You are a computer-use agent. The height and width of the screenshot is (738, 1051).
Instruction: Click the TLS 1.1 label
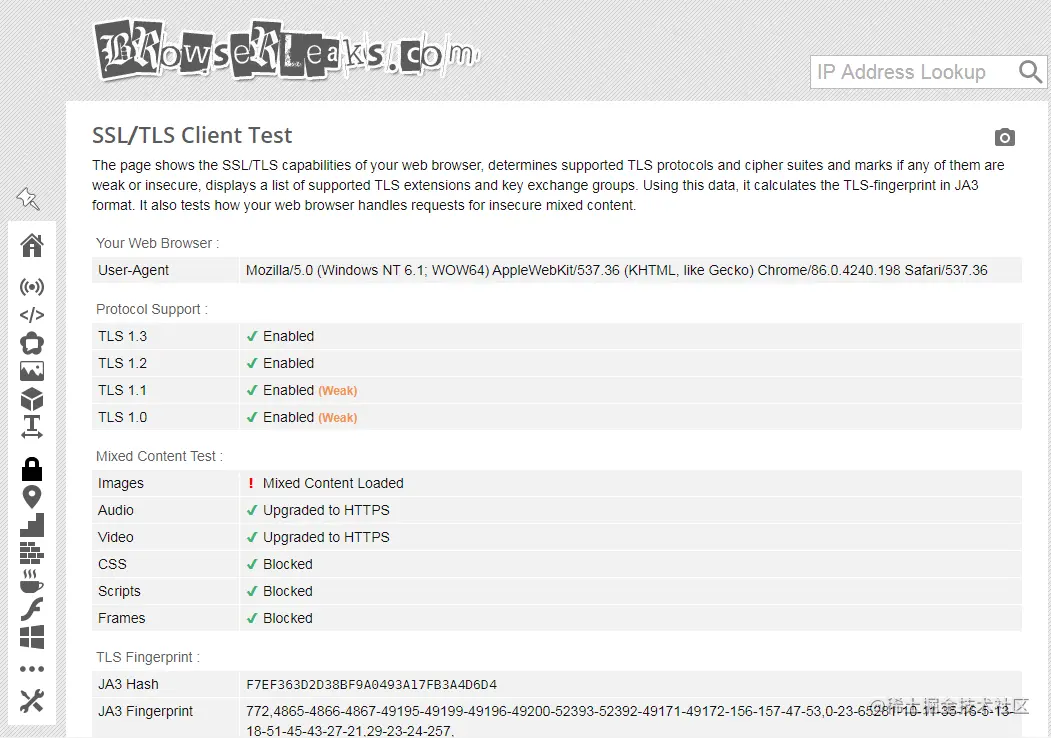point(122,390)
